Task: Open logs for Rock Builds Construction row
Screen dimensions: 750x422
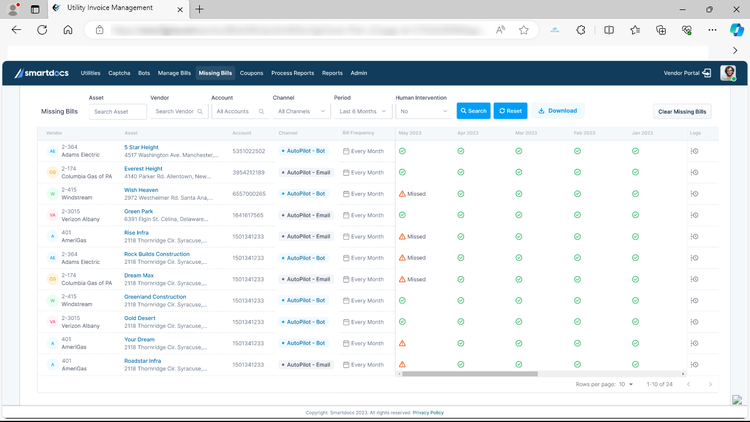Action: tap(695, 258)
